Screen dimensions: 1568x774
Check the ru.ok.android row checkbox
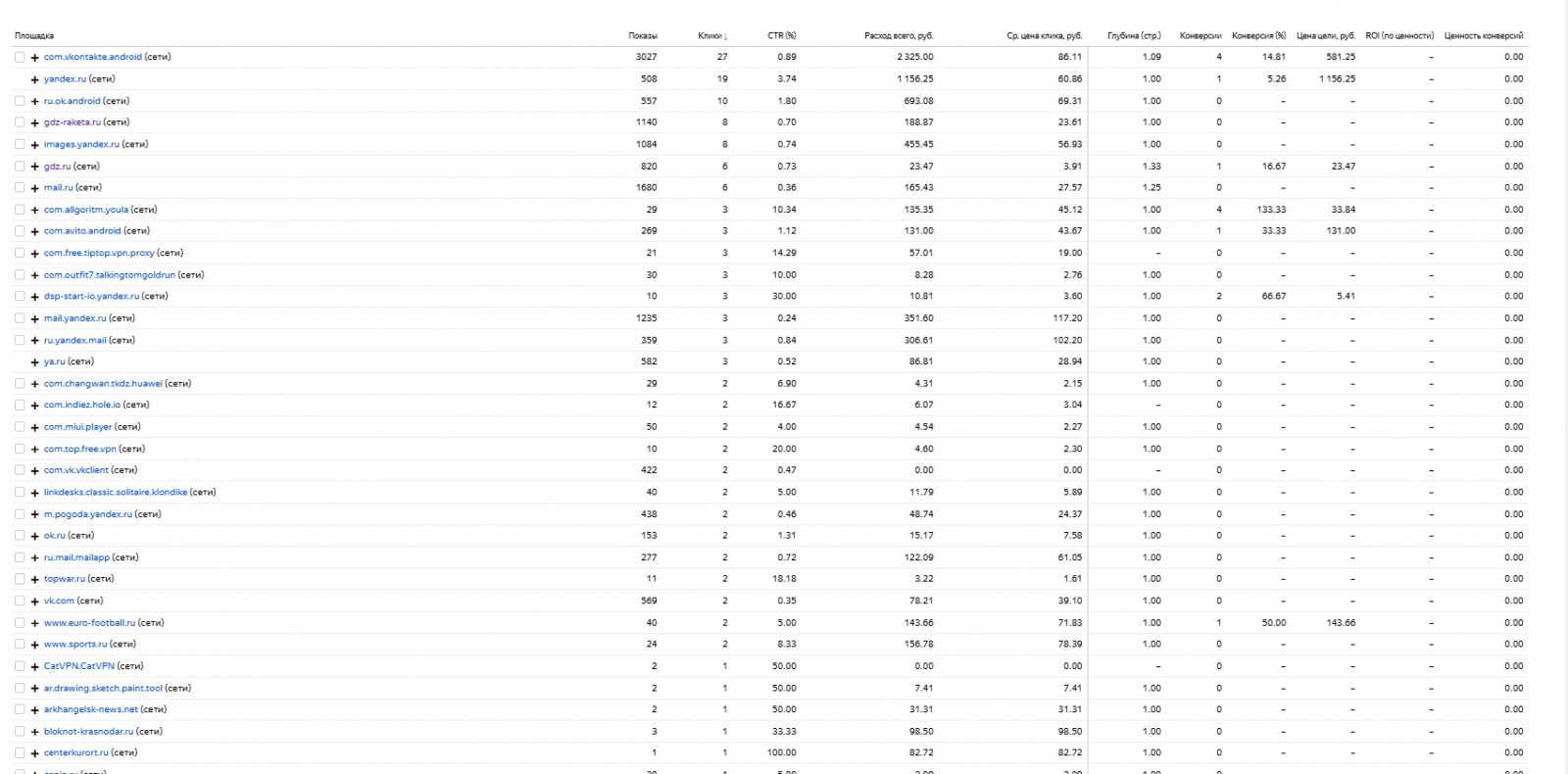pyautogui.click(x=20, y=101)
